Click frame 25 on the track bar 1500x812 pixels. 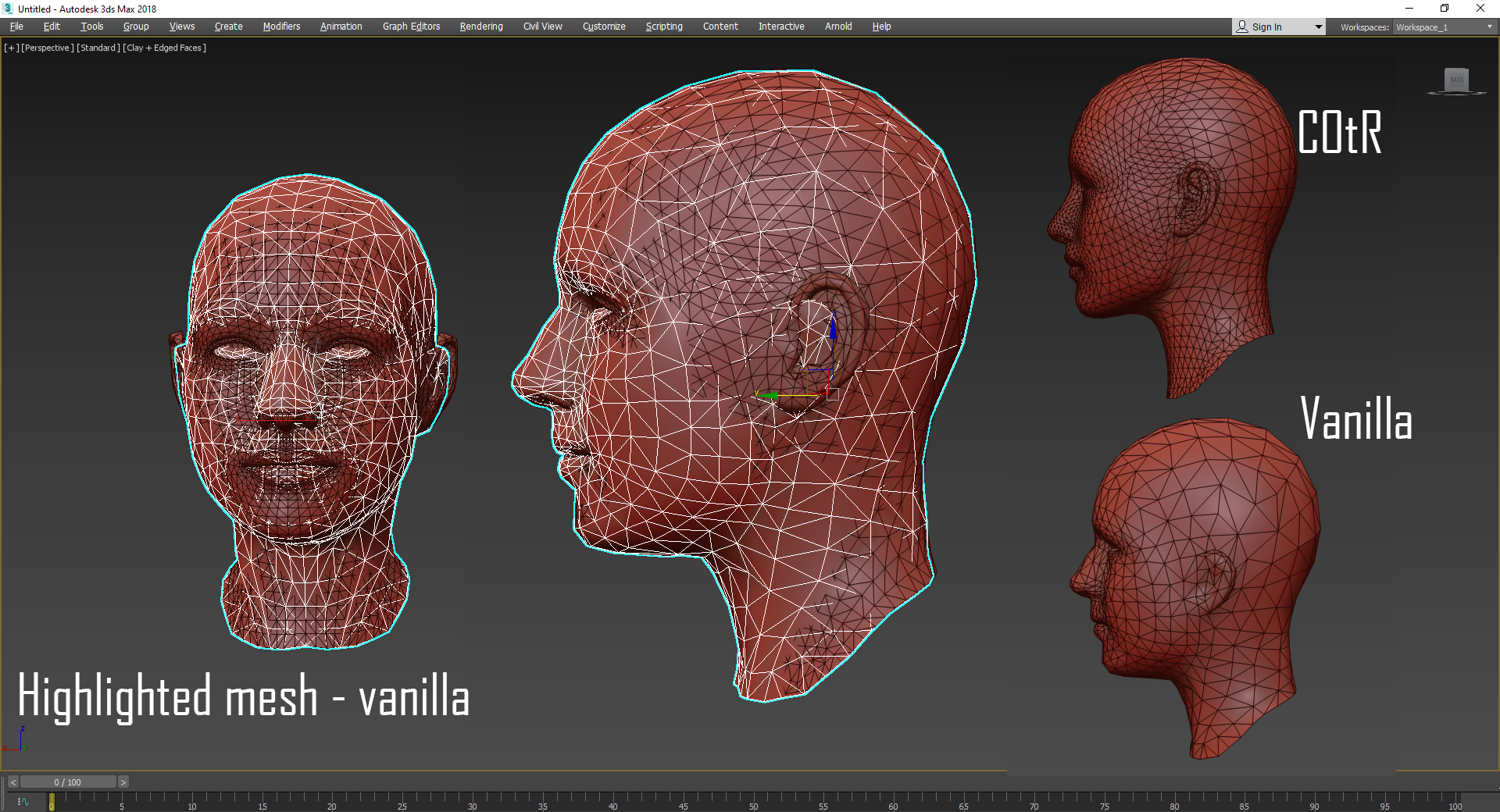(x=402, y=801)
